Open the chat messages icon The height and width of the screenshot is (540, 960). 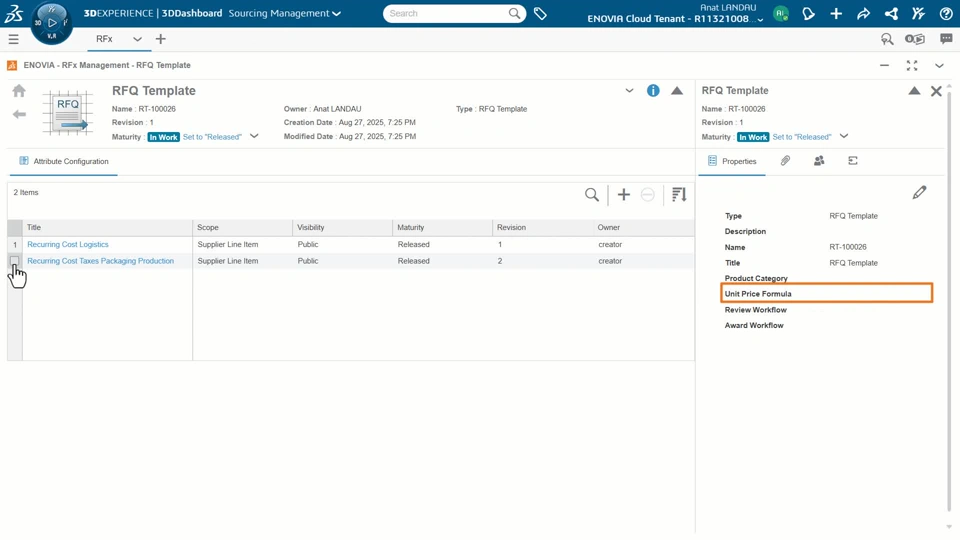946,39
